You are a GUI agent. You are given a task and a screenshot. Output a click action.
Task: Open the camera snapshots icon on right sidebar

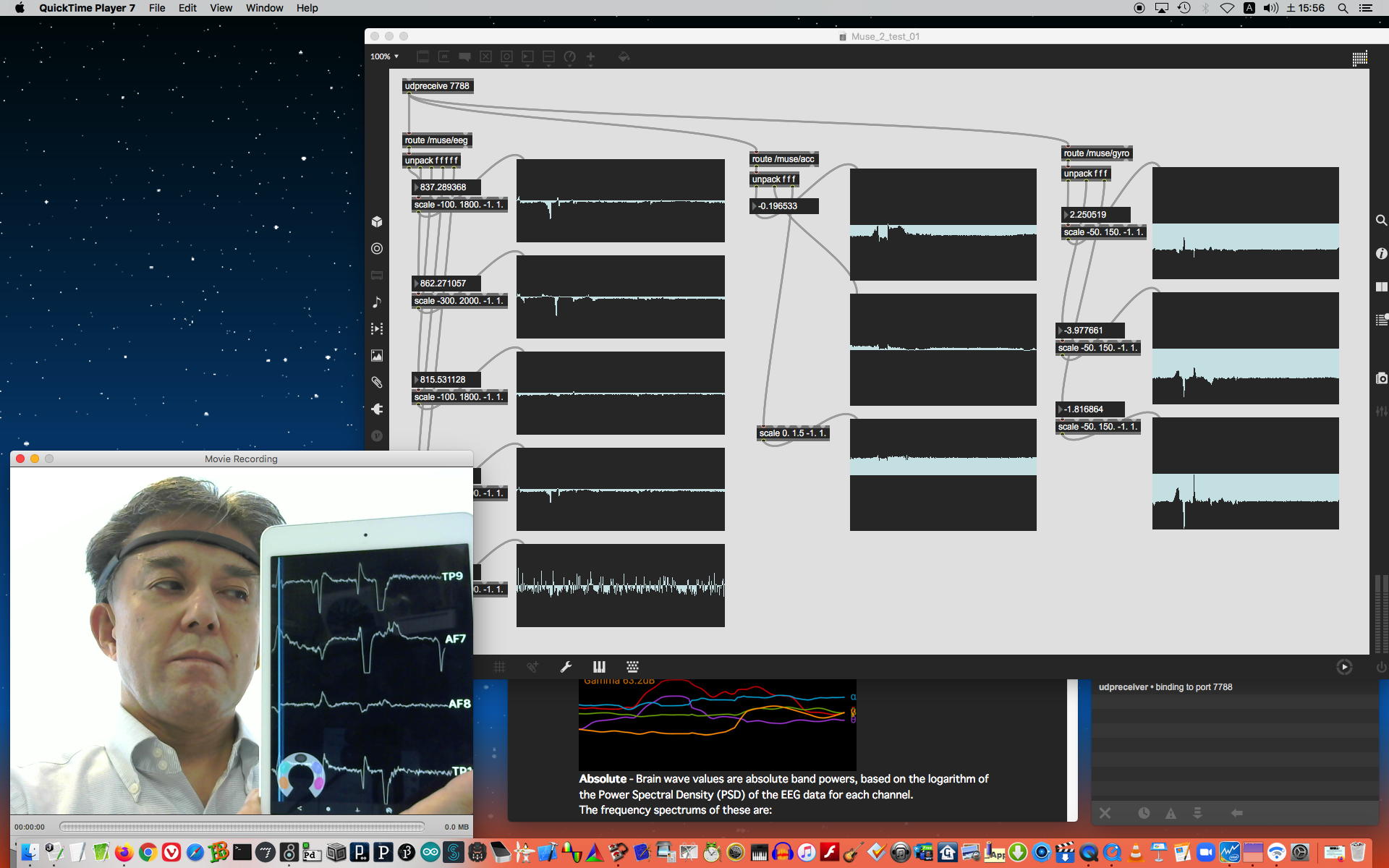(1381, 378)
